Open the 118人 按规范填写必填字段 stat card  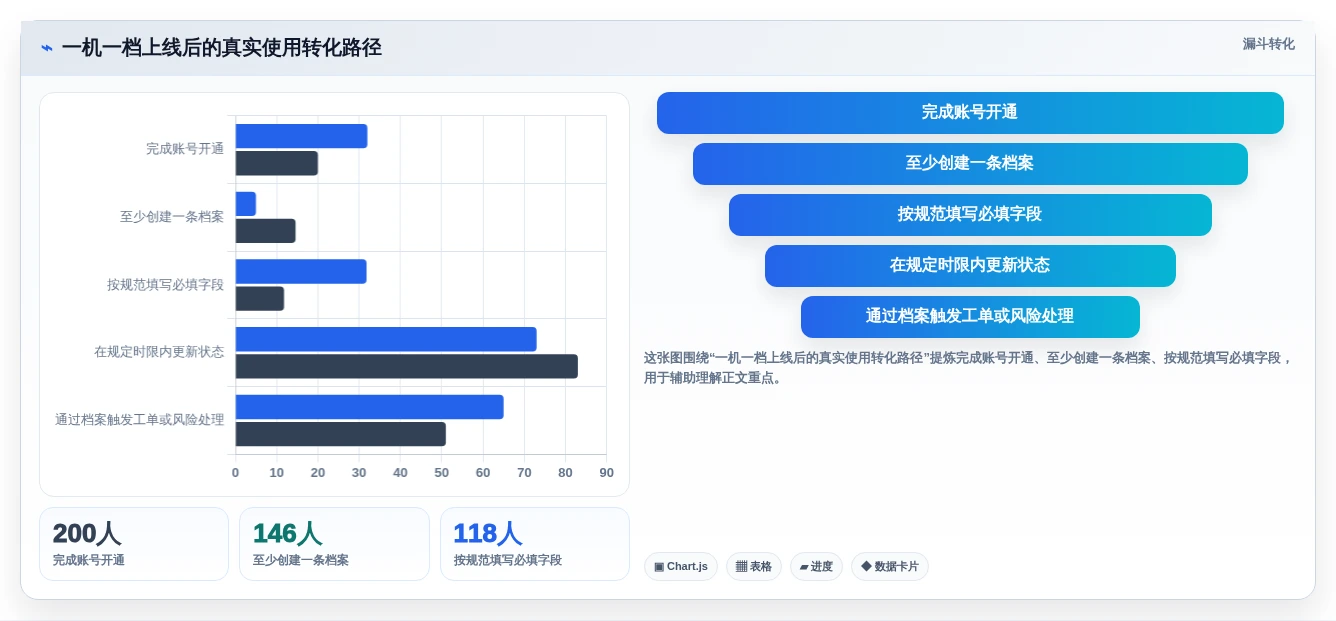coord(535,544)
